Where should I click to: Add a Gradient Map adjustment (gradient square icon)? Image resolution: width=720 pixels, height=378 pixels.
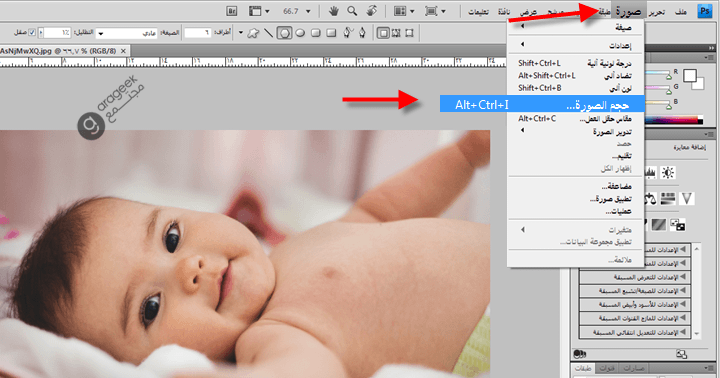point(658,225)
